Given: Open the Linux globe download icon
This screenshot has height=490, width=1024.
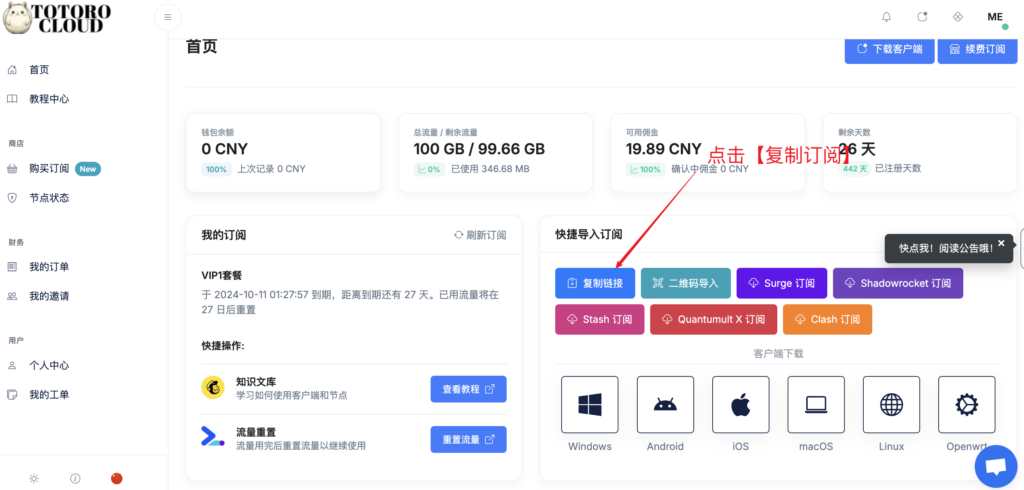Looking at the screenshot, I should [x=892, y=405].
